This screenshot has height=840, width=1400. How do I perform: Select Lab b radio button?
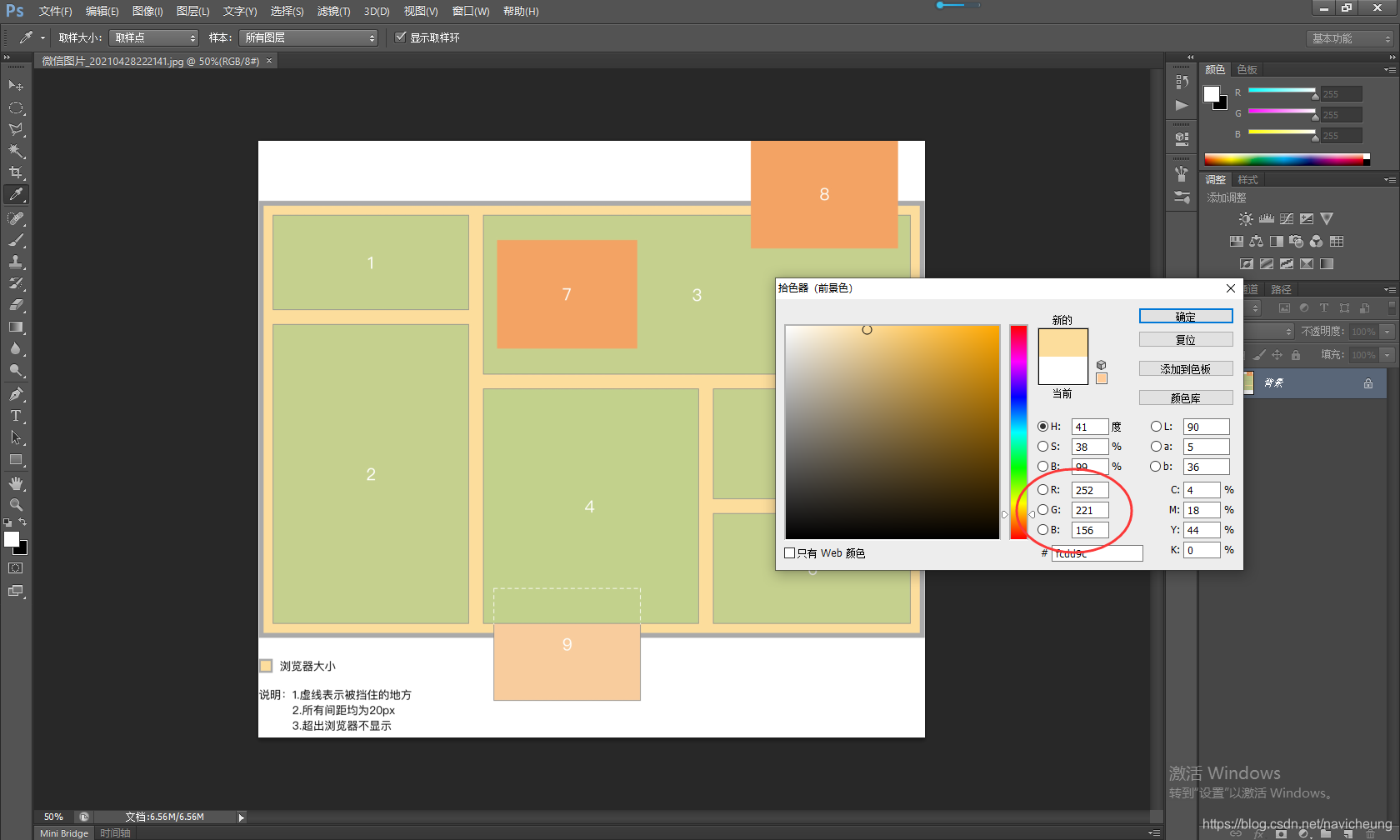click(1156, 466)
